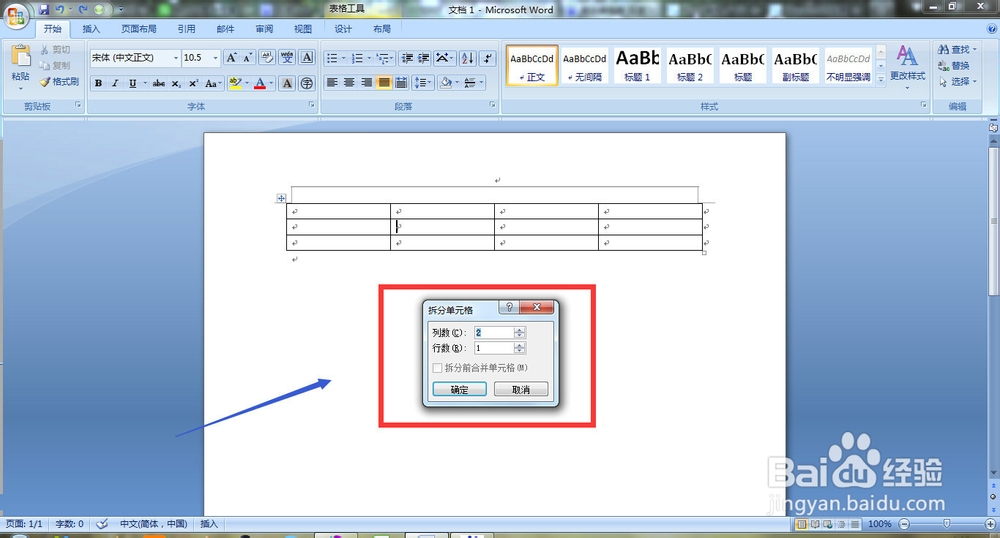Toggle Italic formatting

(x=115, y=84)
